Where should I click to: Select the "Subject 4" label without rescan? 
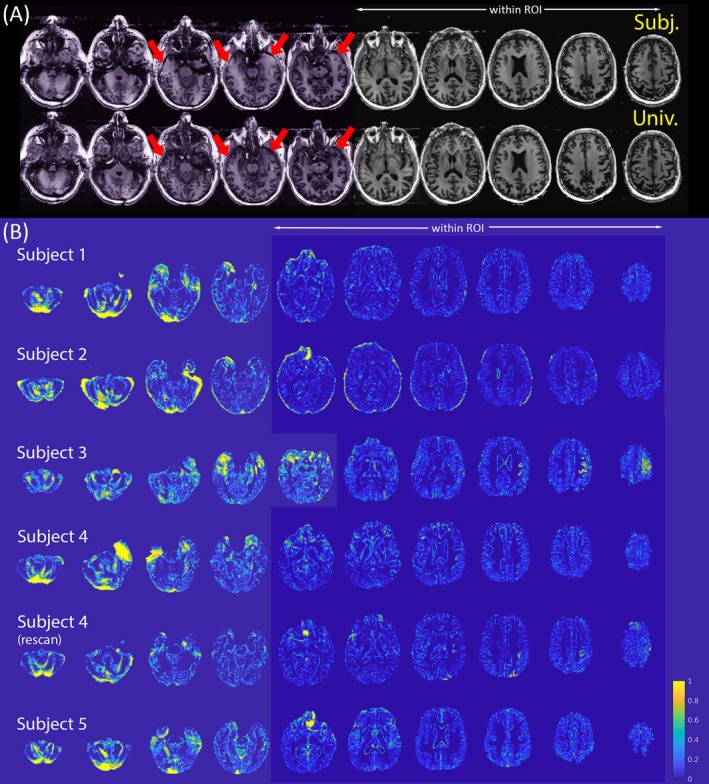(52, 536)
